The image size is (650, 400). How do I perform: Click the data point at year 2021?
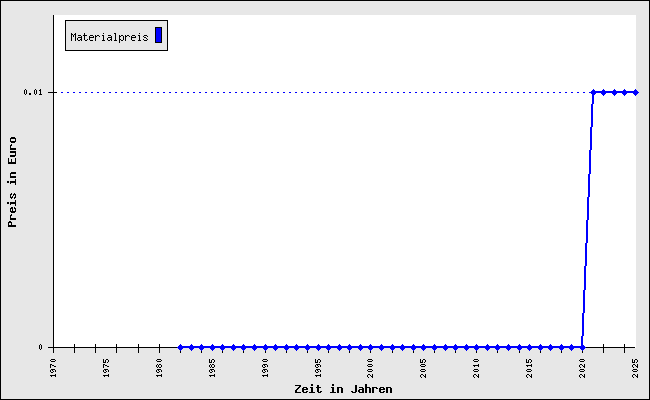tap(593, 92)
